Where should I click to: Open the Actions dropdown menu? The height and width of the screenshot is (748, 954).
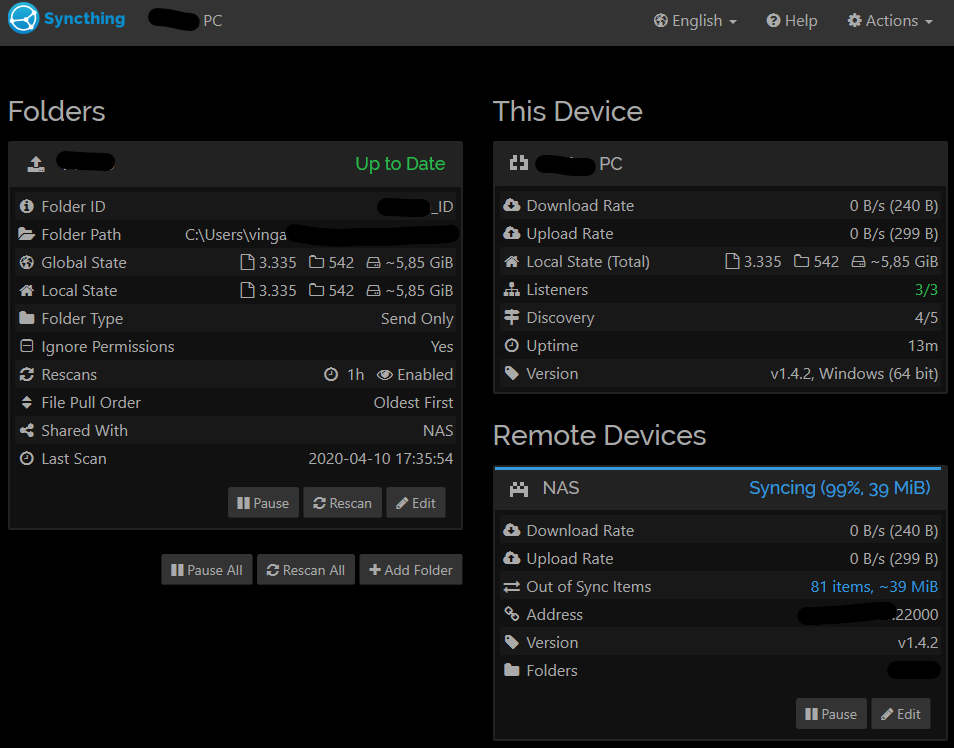coord(890,21)
